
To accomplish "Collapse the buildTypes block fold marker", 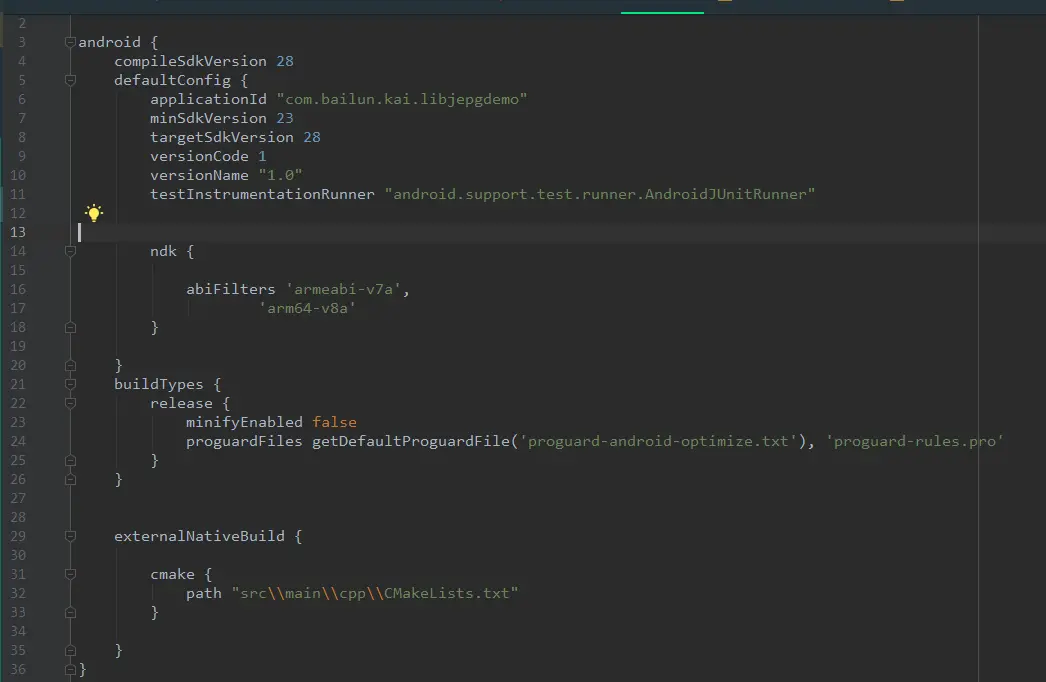I will (70, 384).
